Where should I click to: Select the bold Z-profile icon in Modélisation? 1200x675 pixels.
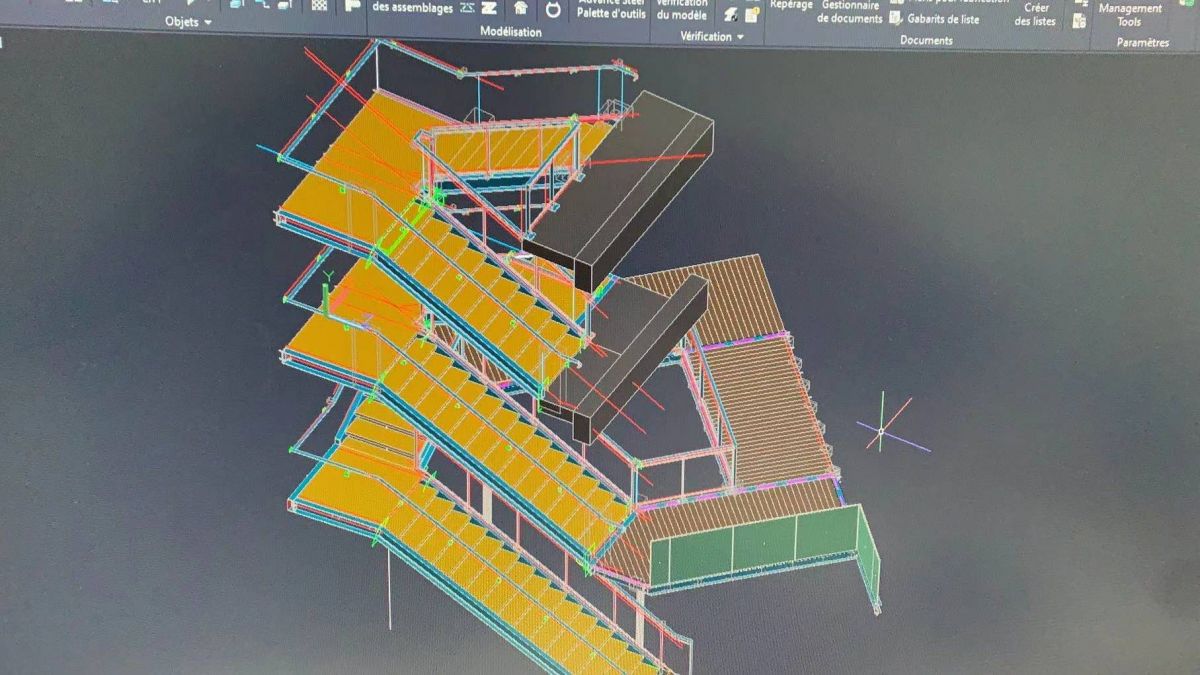488,8
